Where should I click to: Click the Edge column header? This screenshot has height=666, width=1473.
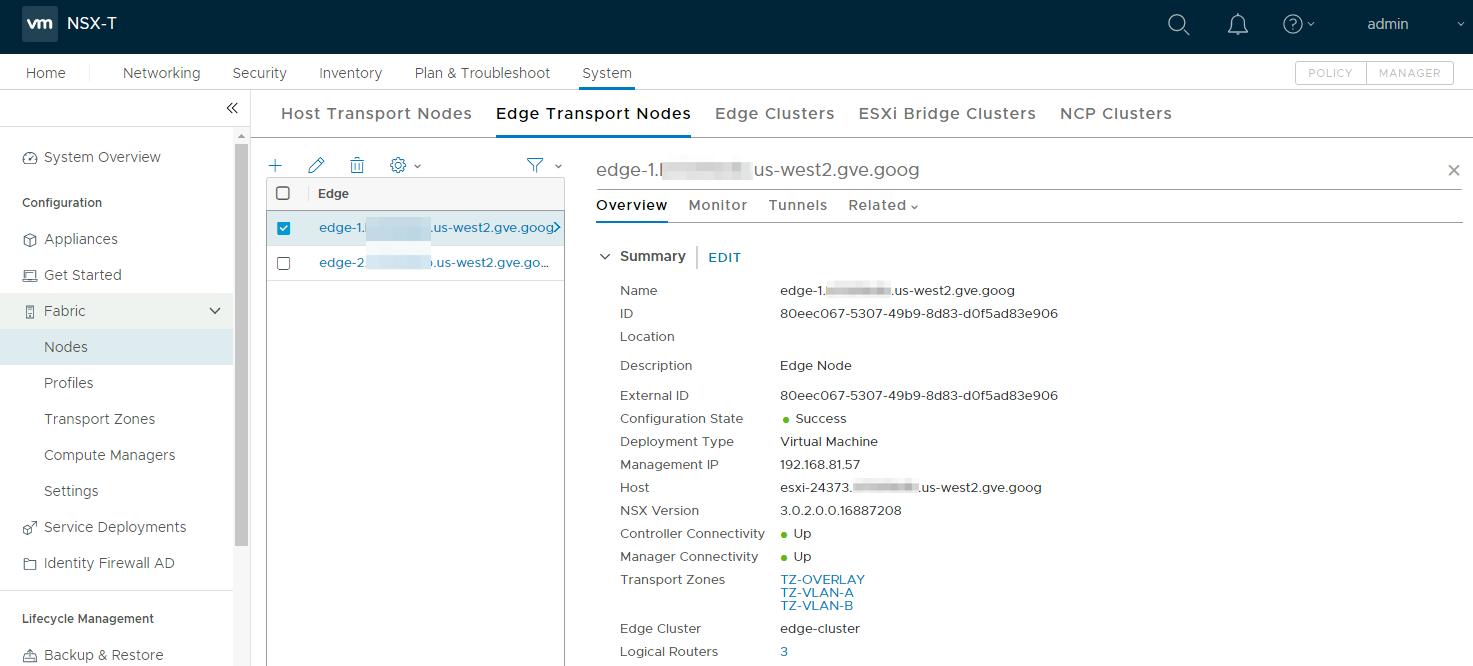pos(333,194)
